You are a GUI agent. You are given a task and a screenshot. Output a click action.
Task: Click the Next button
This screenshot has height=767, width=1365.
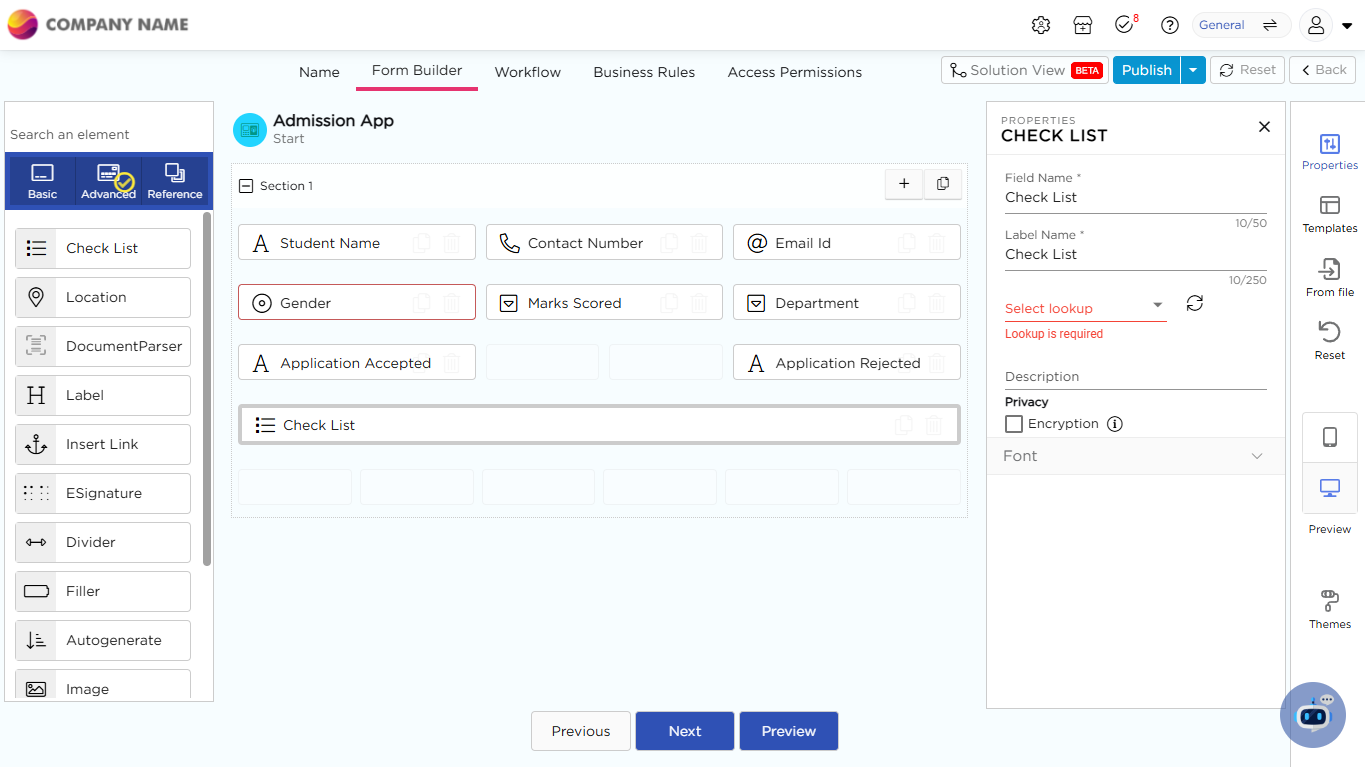(685, 731)
